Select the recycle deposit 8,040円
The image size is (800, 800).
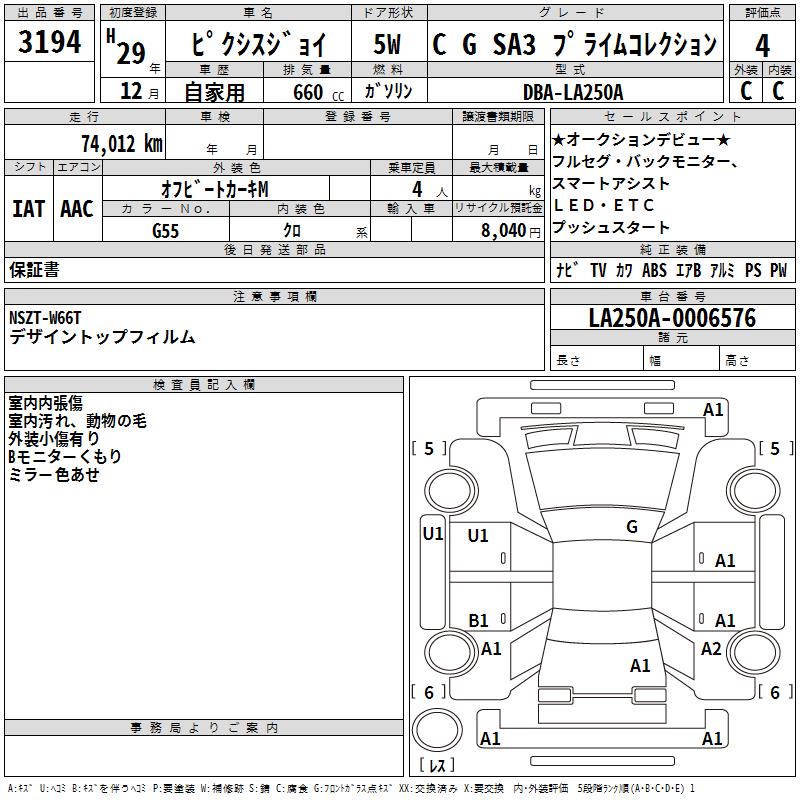click(x=511, y=231)
